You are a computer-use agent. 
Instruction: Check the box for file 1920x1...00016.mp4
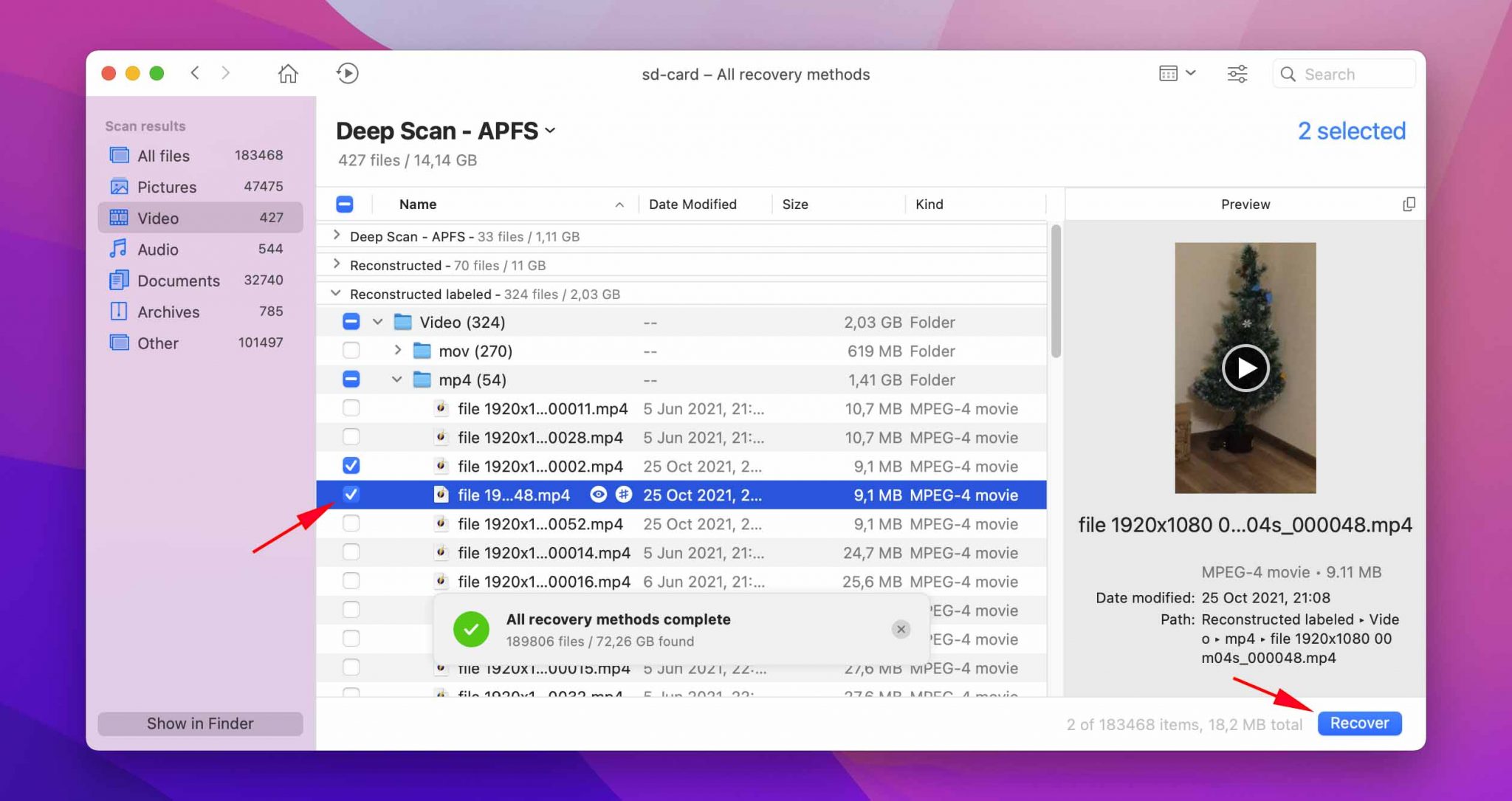(351, 581)
